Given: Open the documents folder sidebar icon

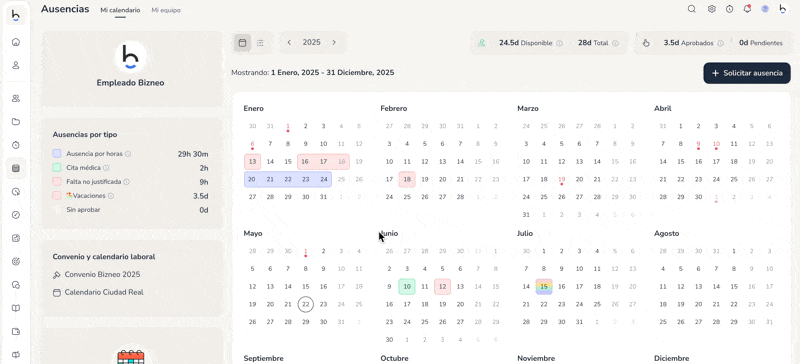Looking at the screenshot, I should click(x=16, y=122).
